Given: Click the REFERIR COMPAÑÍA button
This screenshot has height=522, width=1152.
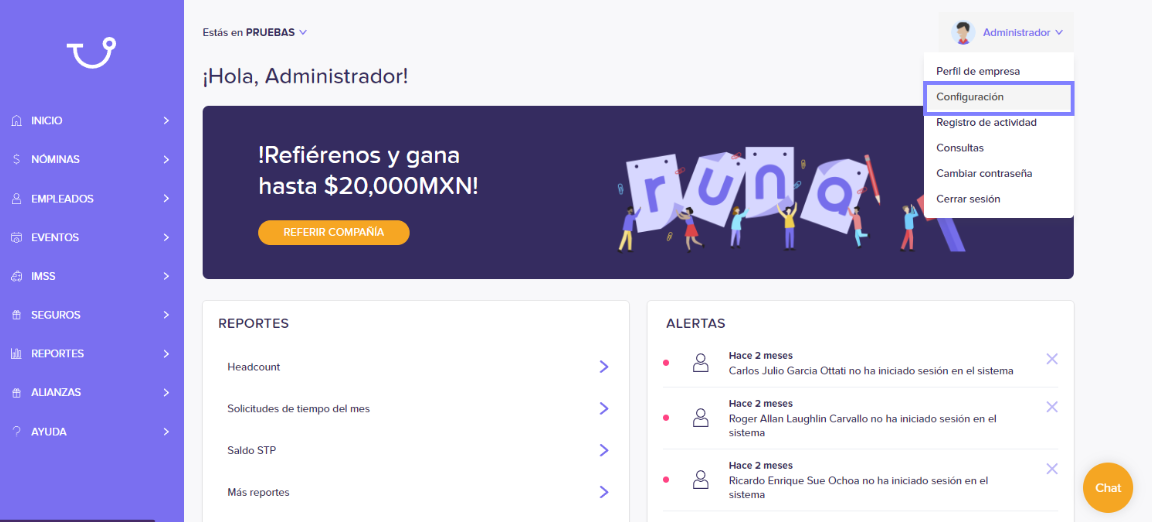Looking at the screenshot, I should [x=334, y=232].
